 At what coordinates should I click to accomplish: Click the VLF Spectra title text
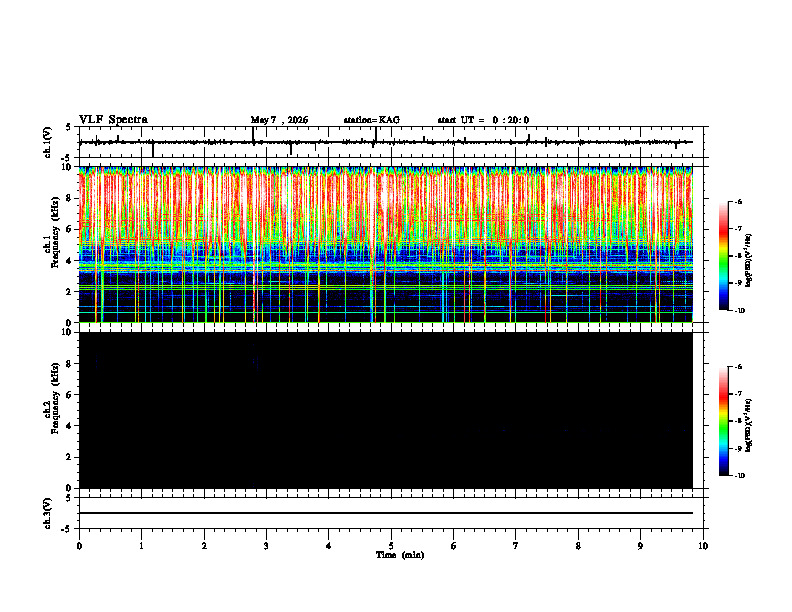[x=113, y=120]
